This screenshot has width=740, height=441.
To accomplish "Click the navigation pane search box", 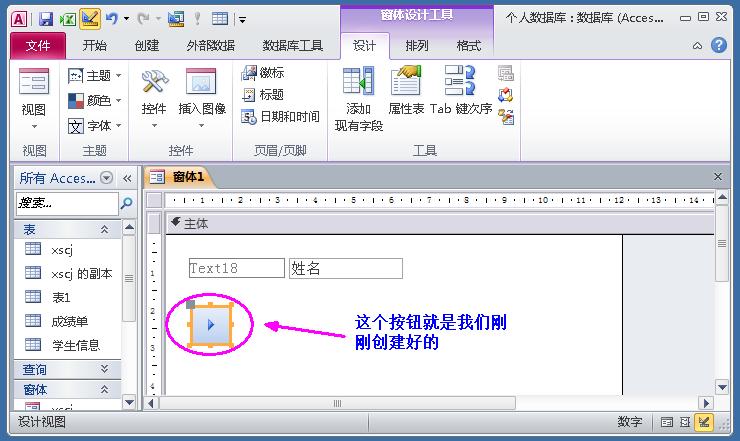I will (67, 203).
